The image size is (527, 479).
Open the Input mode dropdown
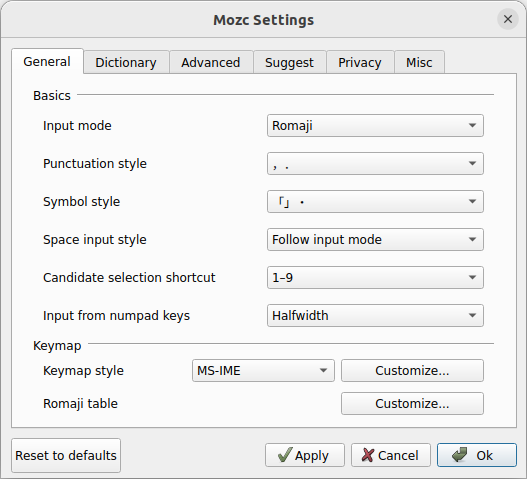pos(375,125)
